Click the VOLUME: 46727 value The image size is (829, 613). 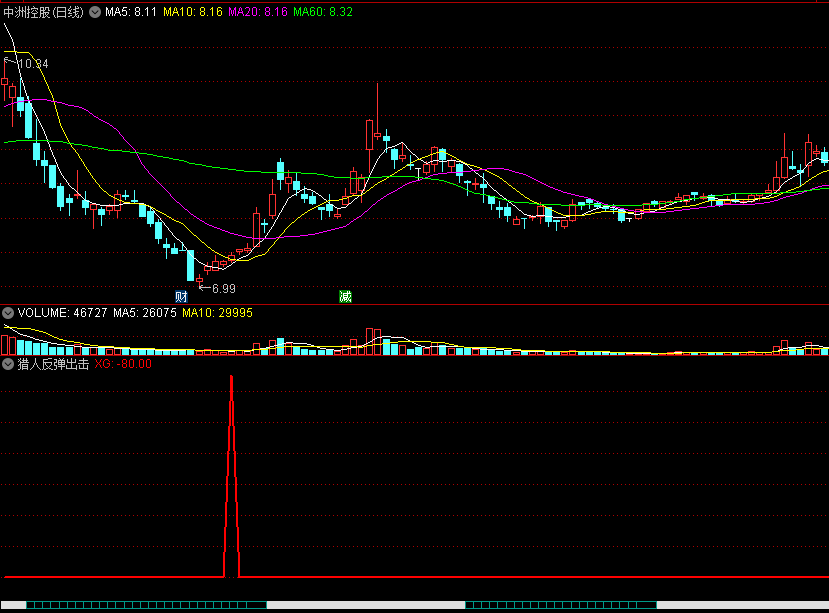coord(62,313)
